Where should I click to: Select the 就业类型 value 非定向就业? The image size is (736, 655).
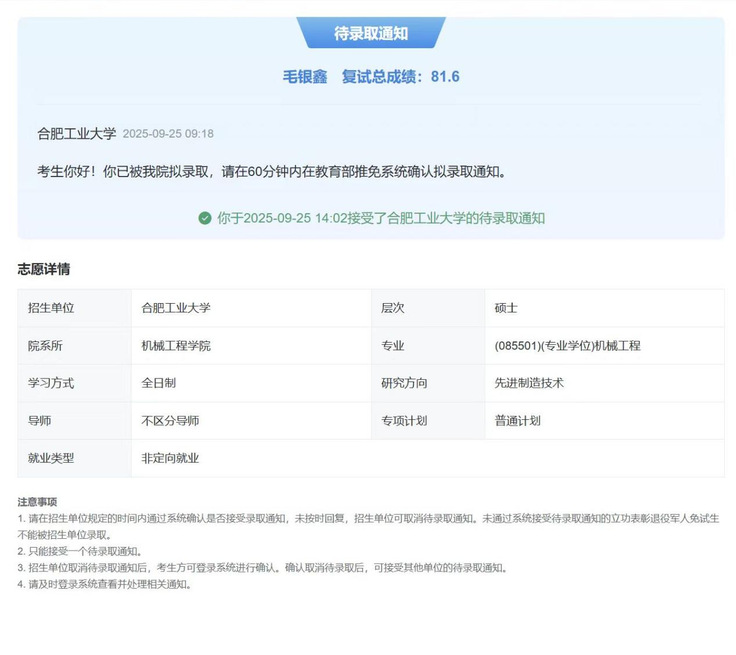point(170,458)
